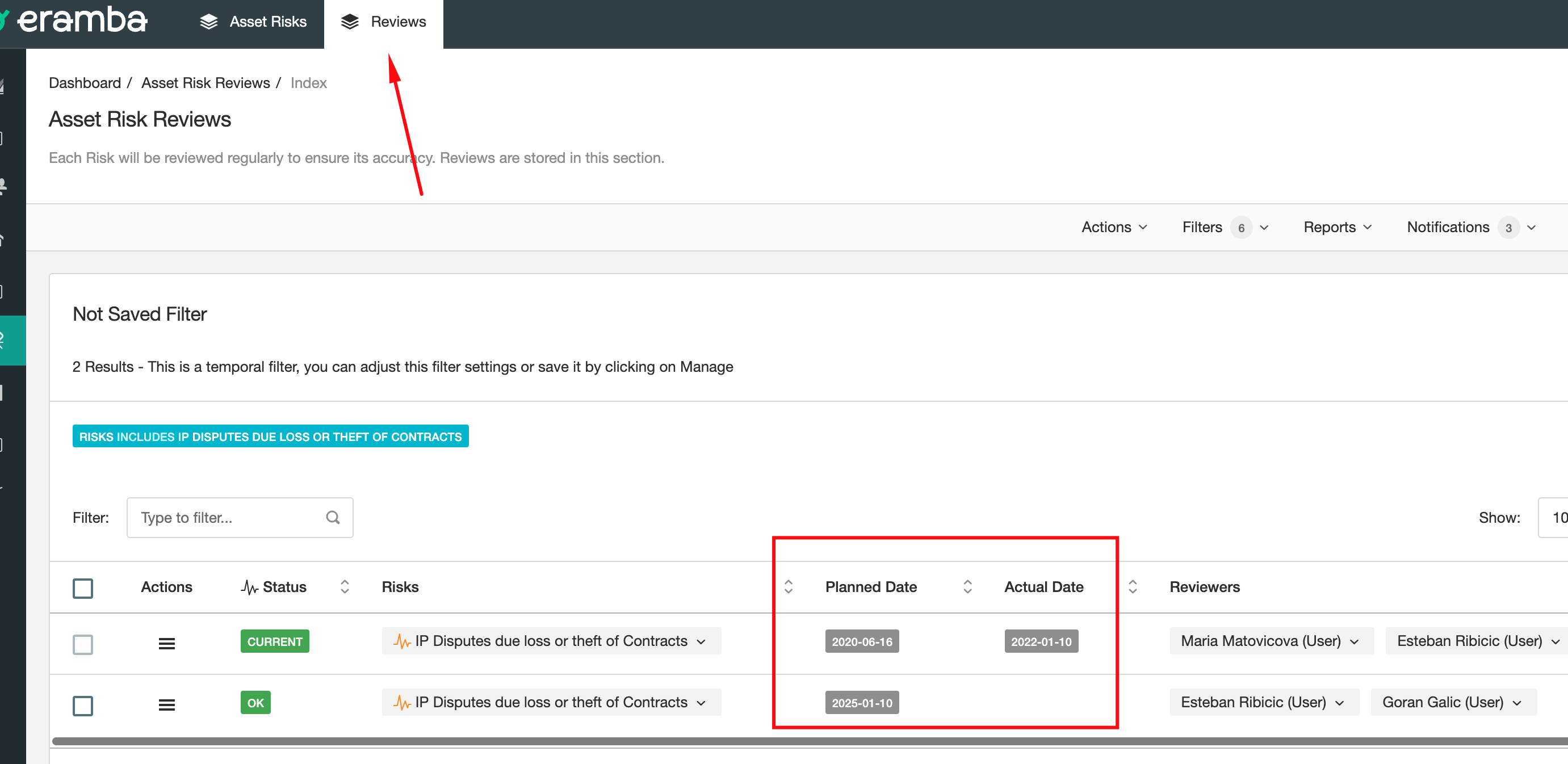Open the Asset Risk Reviews breadcrumb link

pos(205,83)
